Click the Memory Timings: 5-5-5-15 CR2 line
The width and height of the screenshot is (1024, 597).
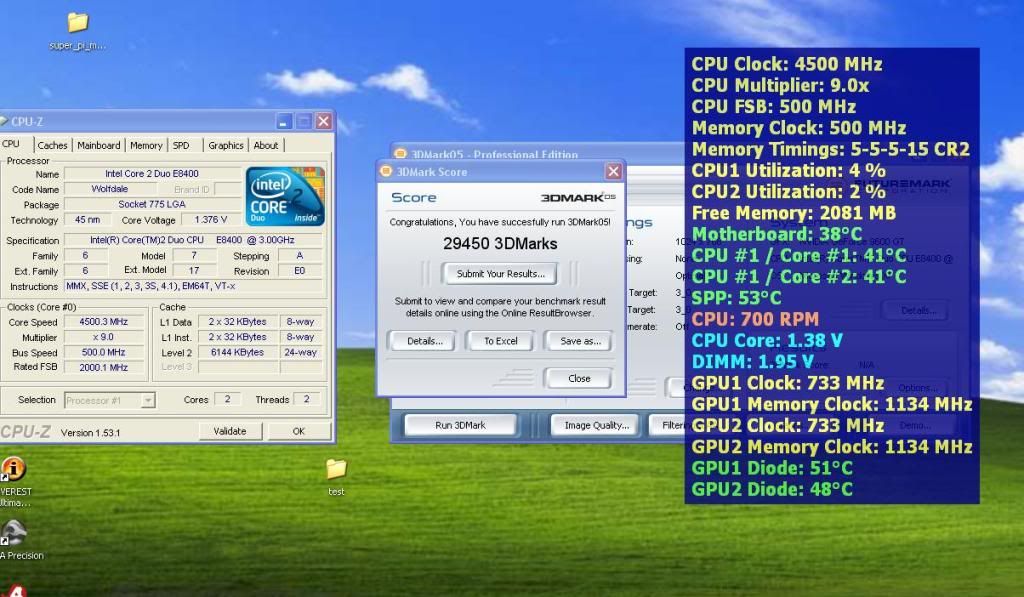point(831,149)
